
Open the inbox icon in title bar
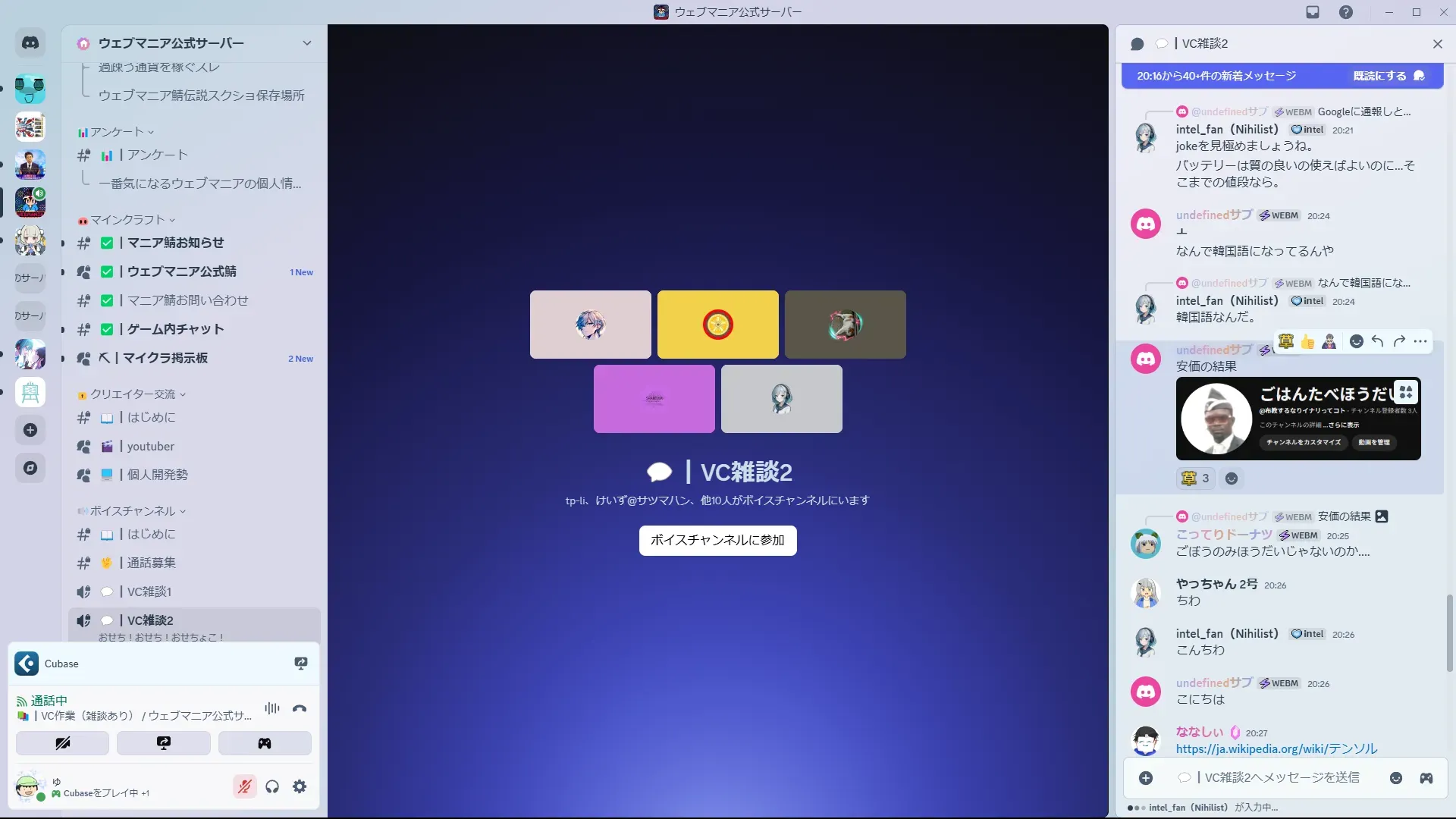coord(1313,12)
